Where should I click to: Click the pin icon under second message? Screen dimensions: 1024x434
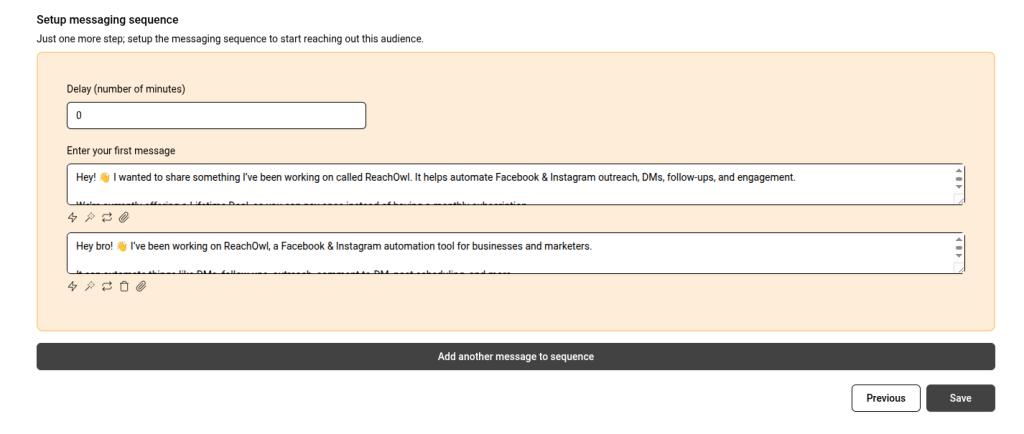click(x=90, y=286)
